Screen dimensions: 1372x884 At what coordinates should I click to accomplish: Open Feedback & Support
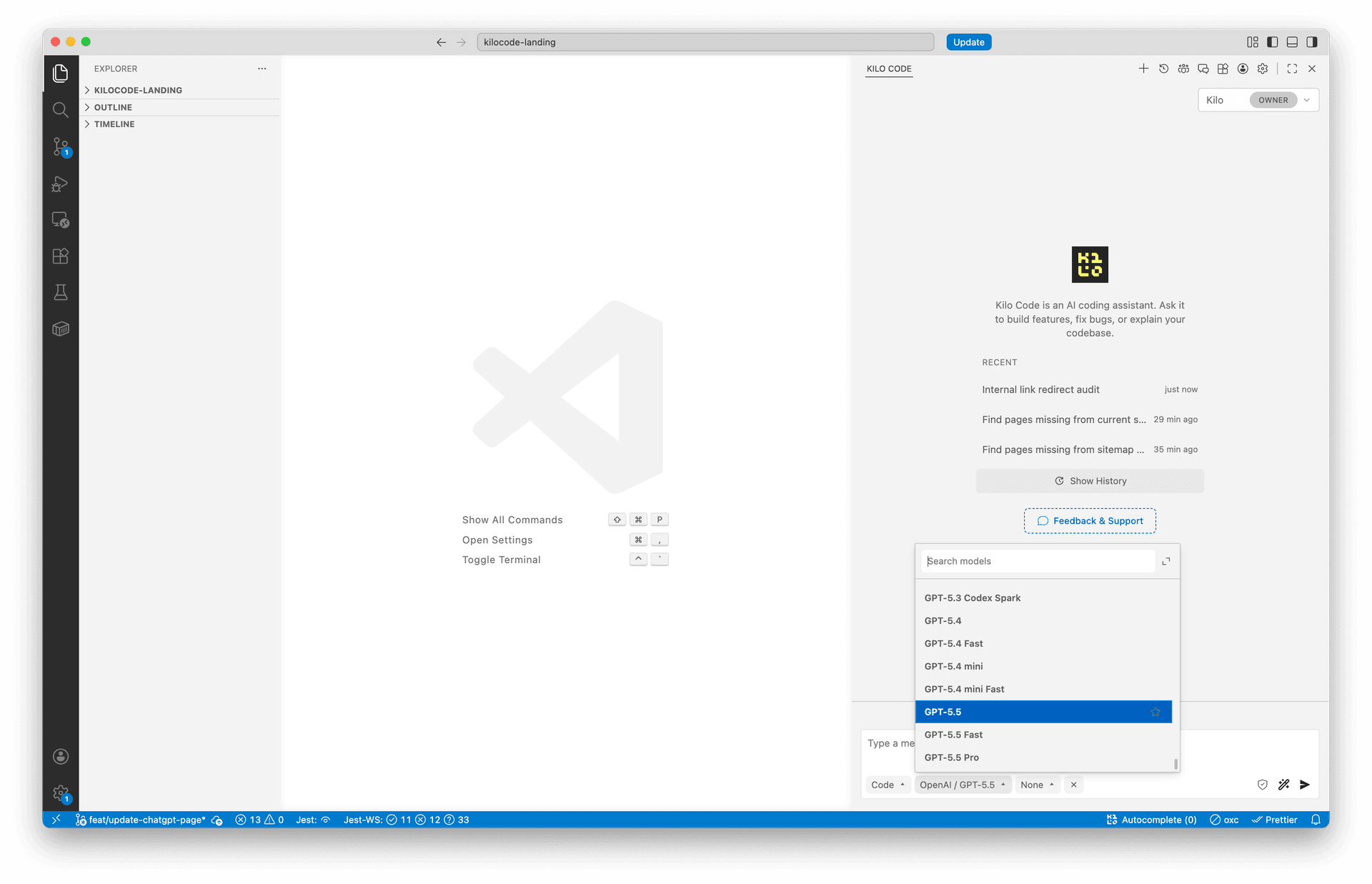coord(1090,521)
